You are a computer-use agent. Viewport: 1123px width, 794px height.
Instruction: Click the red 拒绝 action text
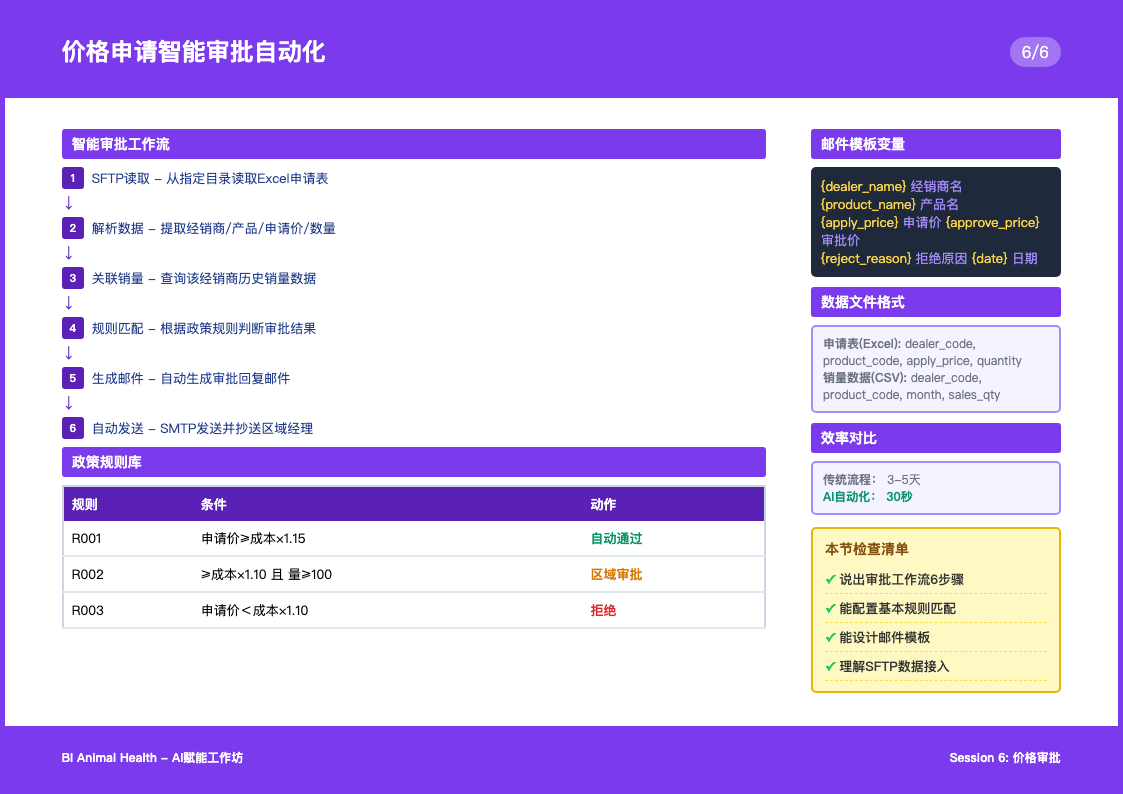click(603, 610)
